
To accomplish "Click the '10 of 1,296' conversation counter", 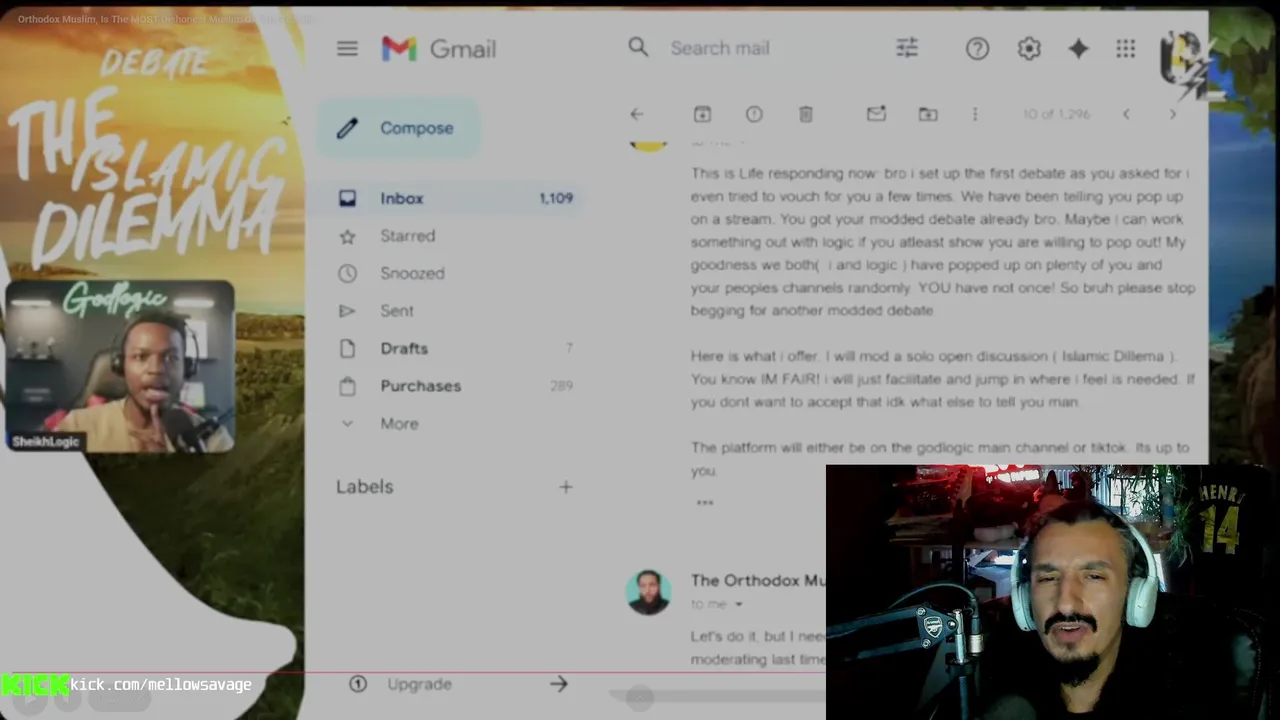I will (x=1055, y=114).
